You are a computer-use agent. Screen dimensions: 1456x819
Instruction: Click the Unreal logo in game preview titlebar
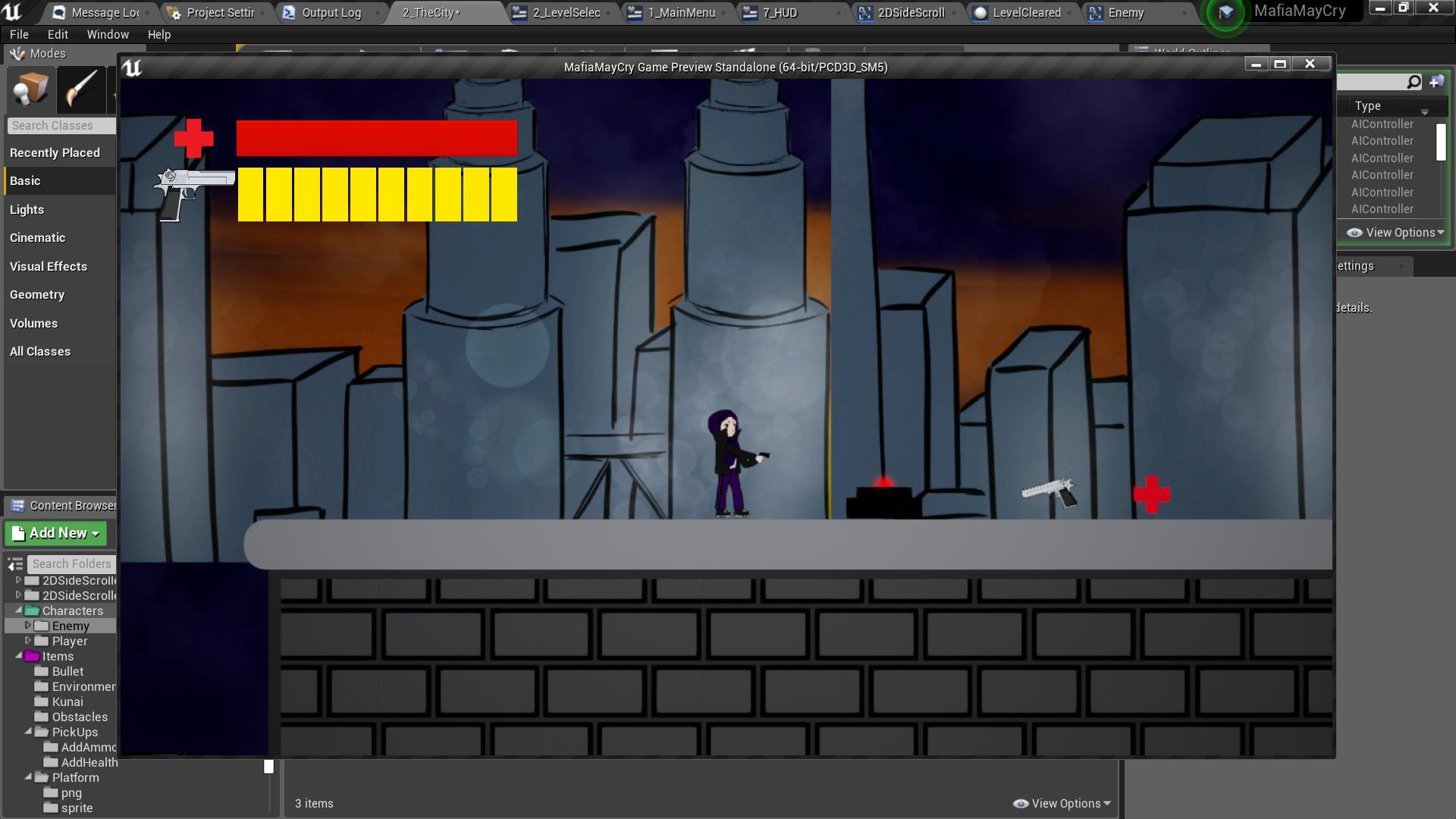coord(133,68)
